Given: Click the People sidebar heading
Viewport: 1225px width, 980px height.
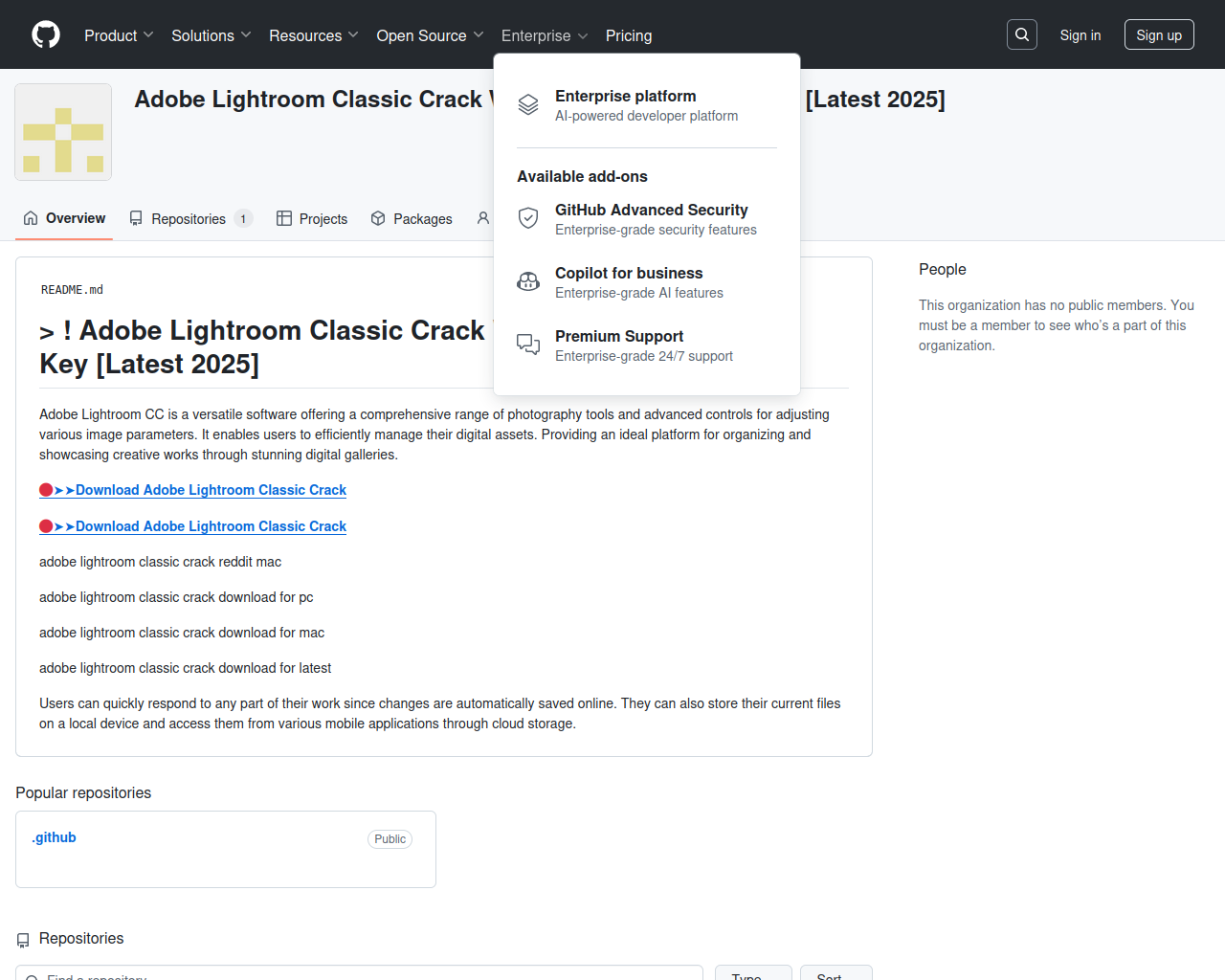Looking at the screenshot, I should 943,269.
